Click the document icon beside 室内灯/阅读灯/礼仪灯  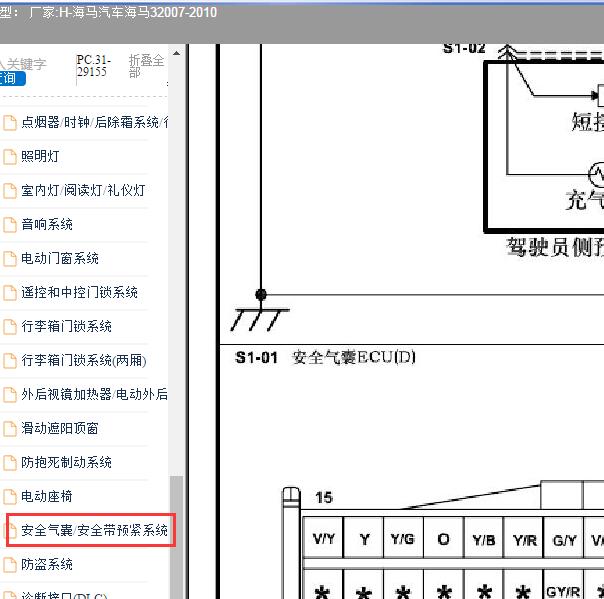[10, 191]
